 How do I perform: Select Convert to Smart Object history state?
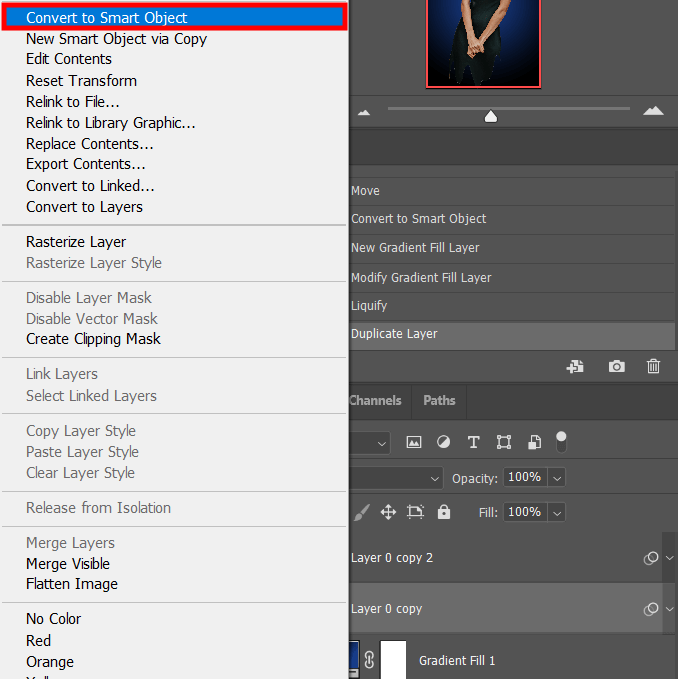[x=513, y=219]
